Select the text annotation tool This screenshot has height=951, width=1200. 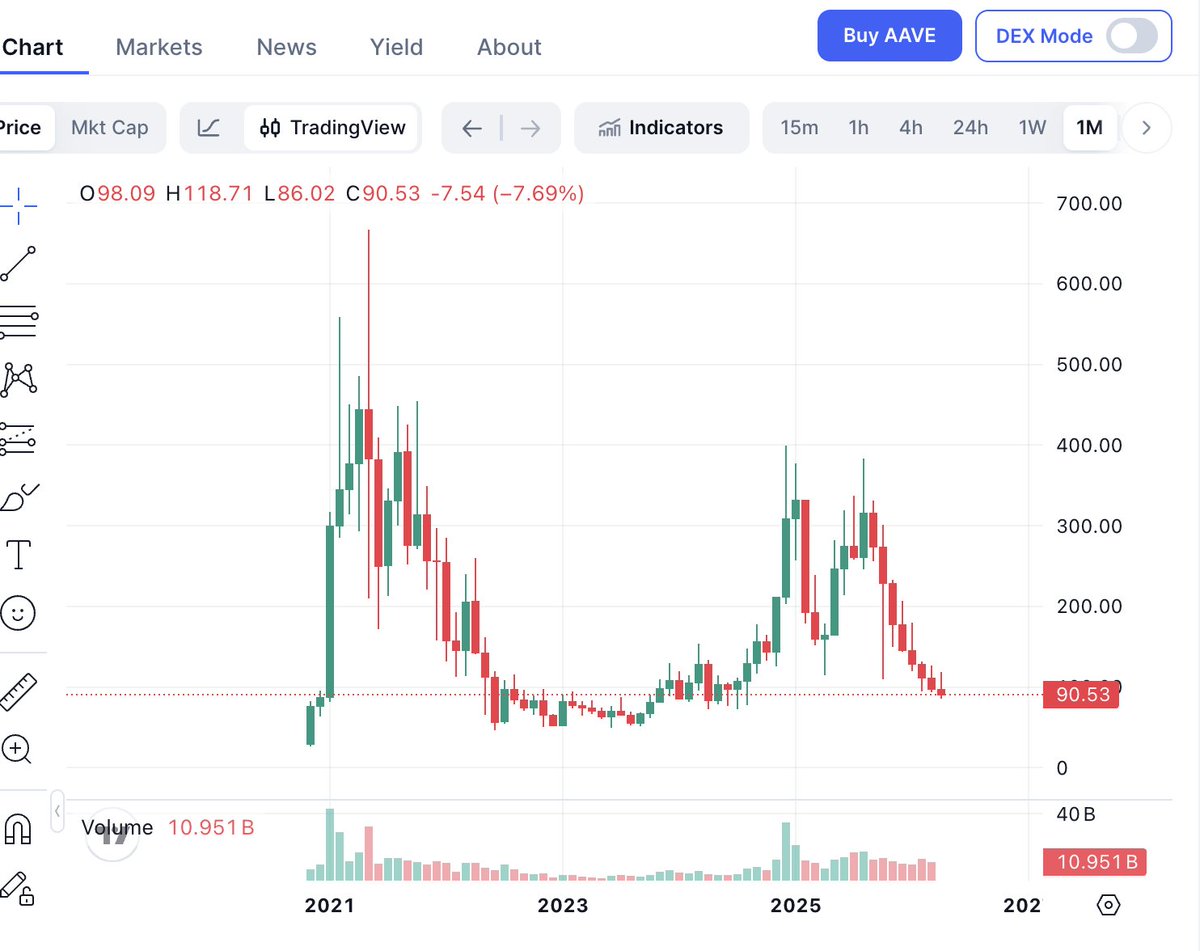point(18,553)
